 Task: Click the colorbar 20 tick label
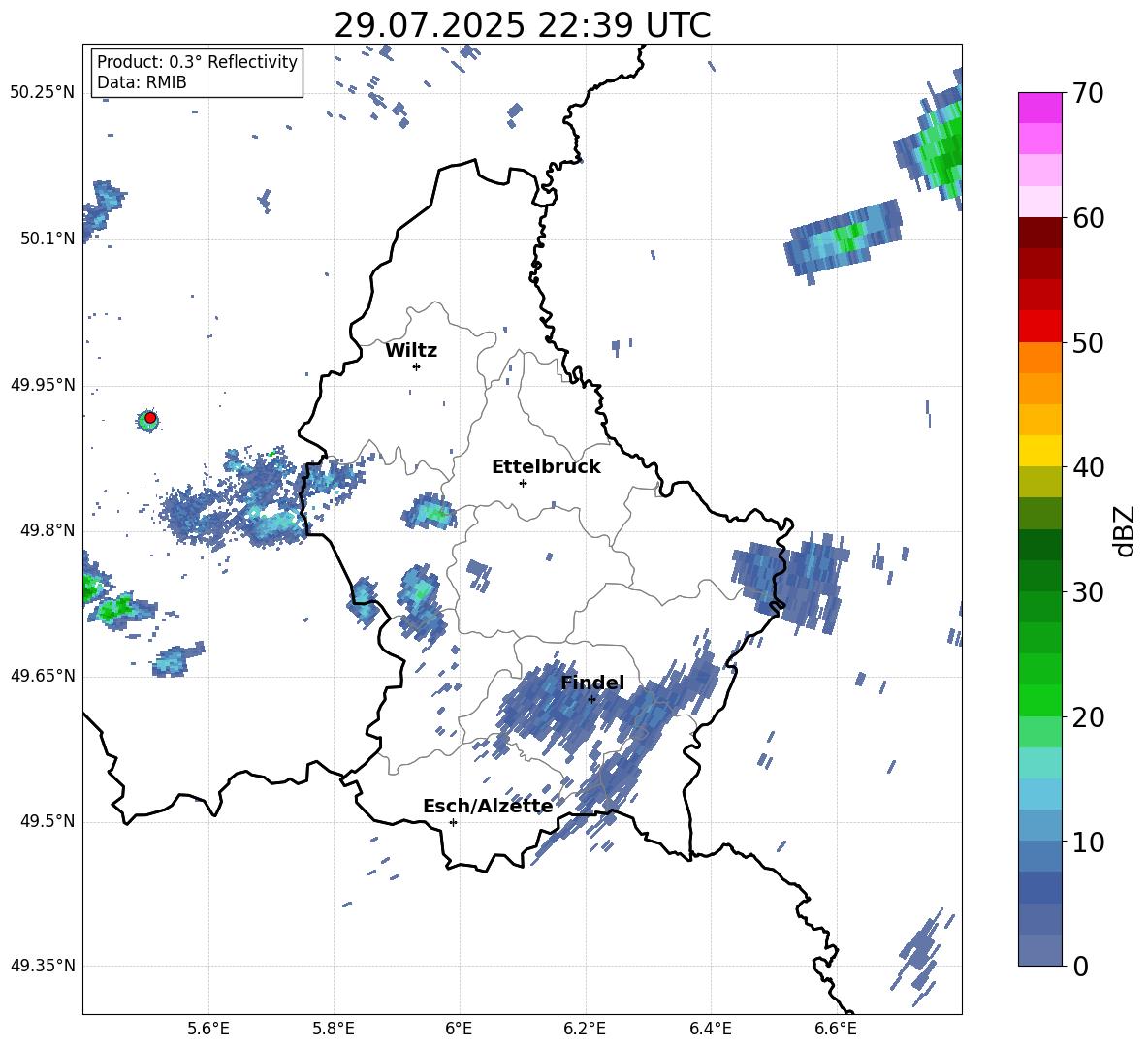pyautogui.click(x=1088, y=716)
